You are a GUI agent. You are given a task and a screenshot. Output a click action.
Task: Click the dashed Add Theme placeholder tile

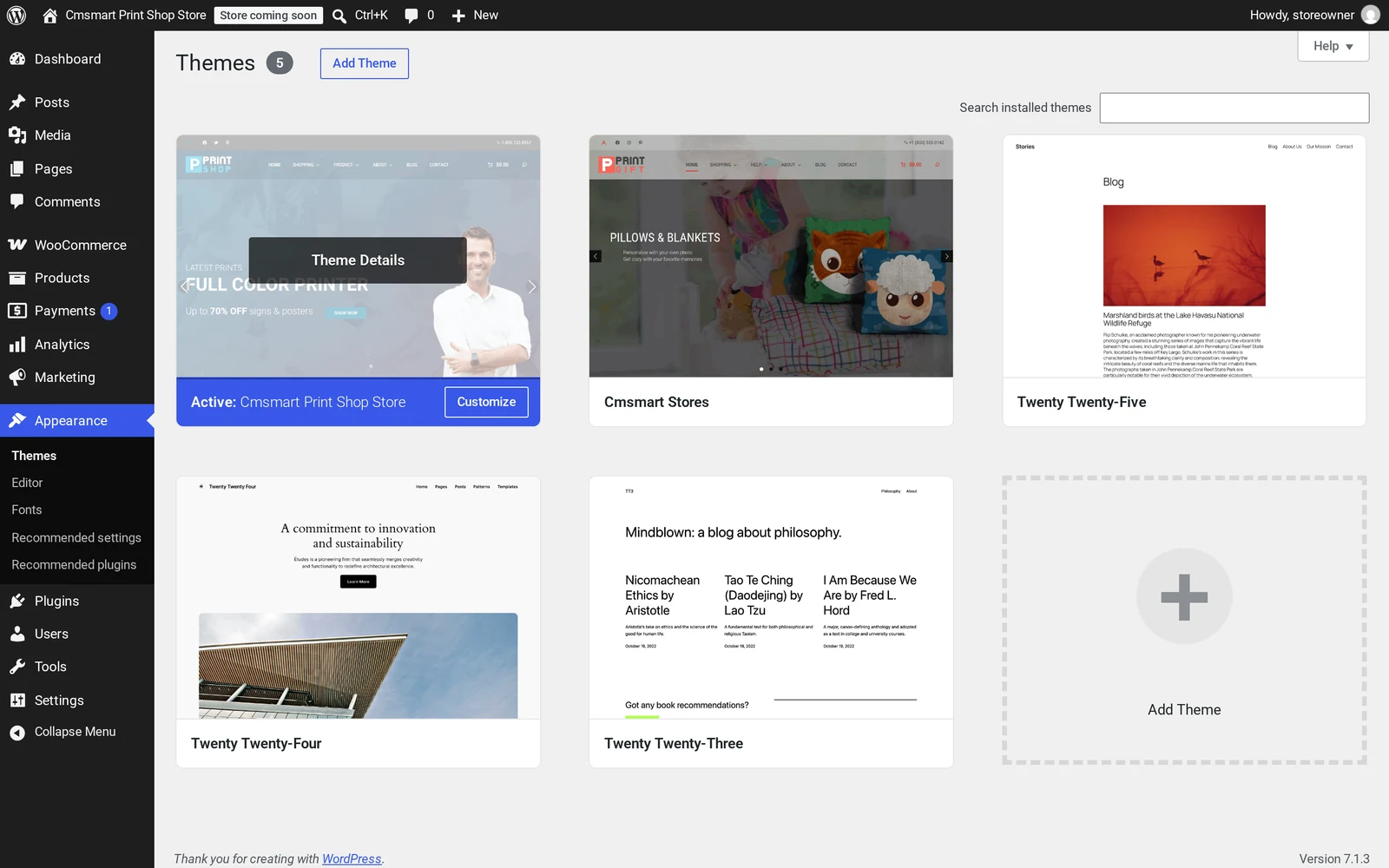[1184, 621]
